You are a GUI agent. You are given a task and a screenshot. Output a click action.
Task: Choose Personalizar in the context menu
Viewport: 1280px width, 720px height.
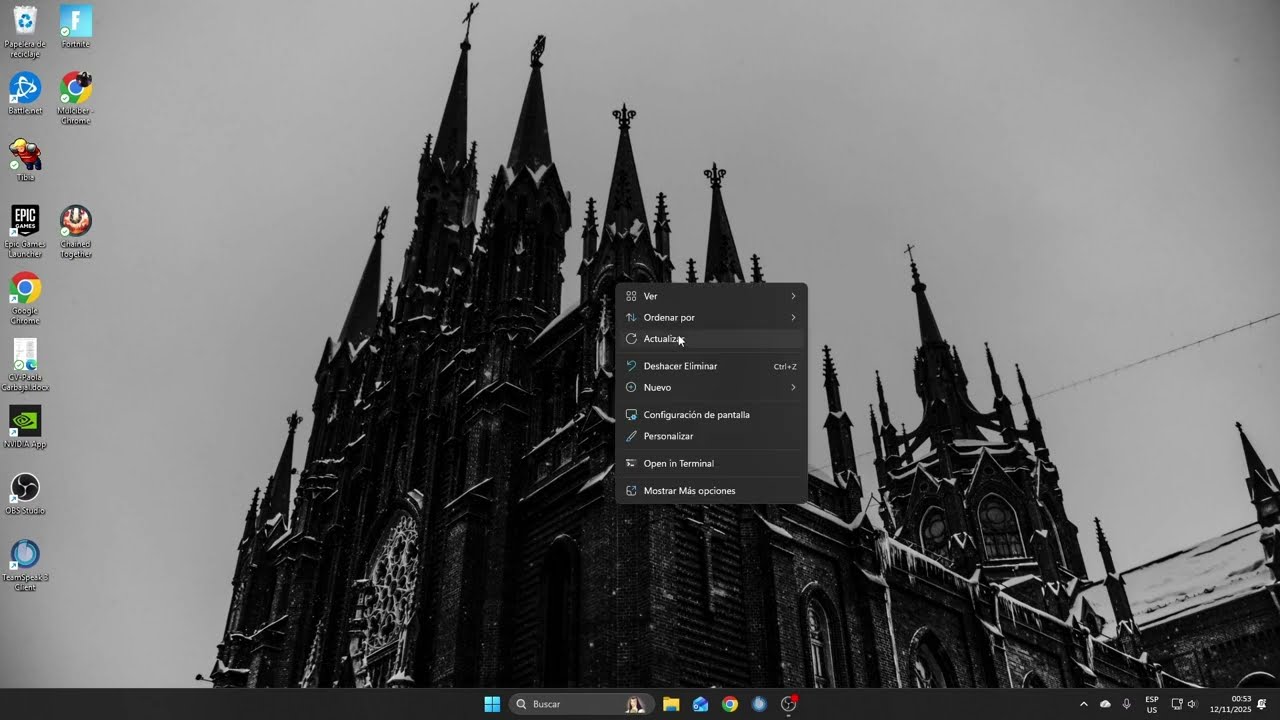[711, 436]
